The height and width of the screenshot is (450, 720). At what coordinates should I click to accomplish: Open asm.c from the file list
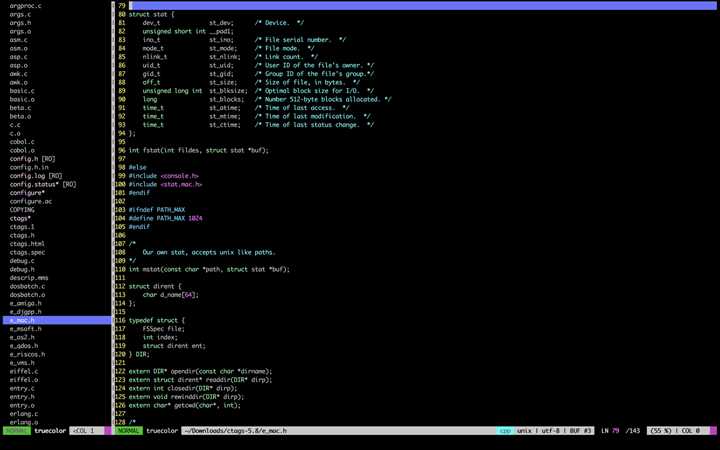[18, 40]
